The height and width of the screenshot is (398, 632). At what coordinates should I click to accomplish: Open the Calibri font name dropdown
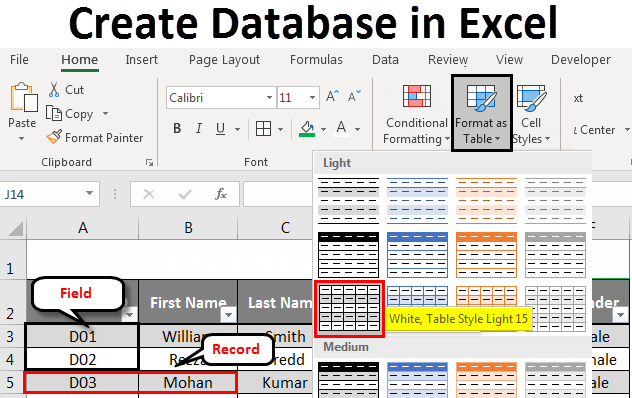click(269, 98)
